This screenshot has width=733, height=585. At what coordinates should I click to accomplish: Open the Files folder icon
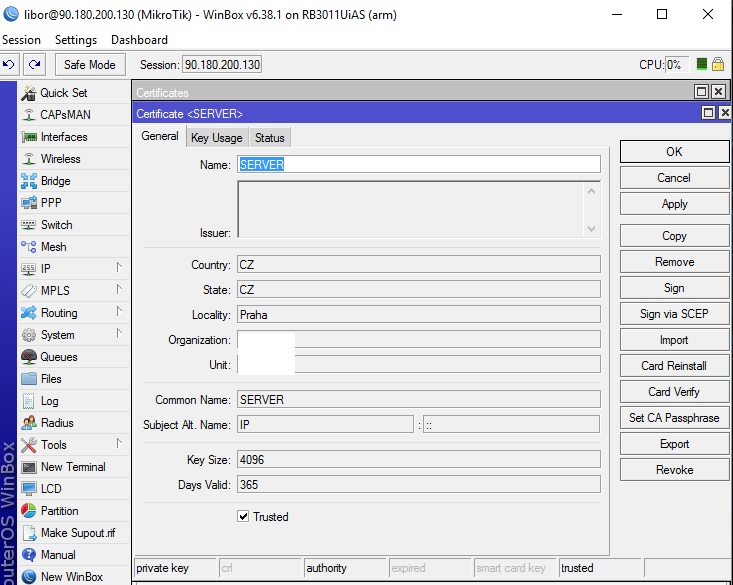pos(29,379)
